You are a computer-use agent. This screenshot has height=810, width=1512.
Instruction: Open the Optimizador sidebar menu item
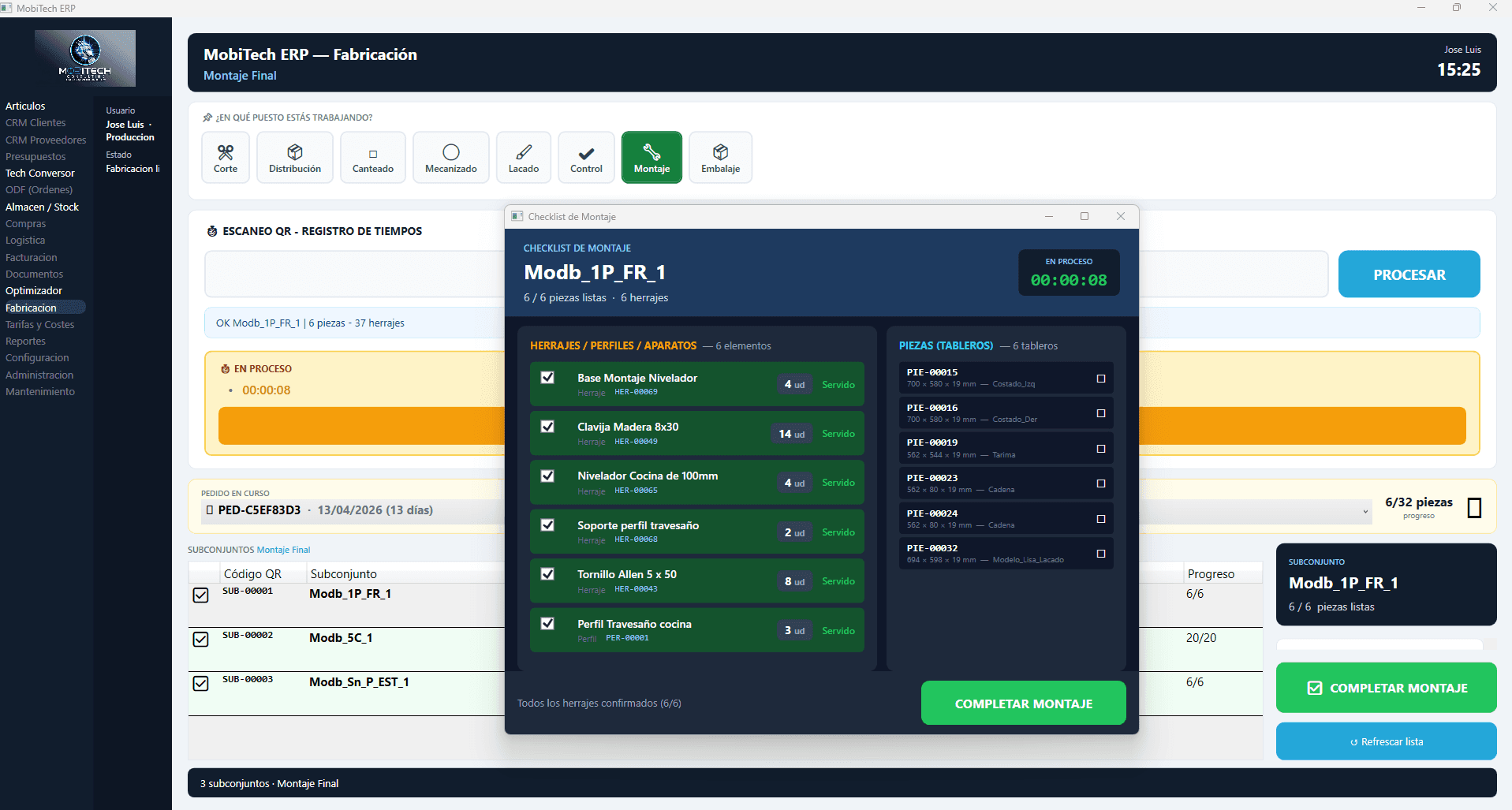pos(34,290)
